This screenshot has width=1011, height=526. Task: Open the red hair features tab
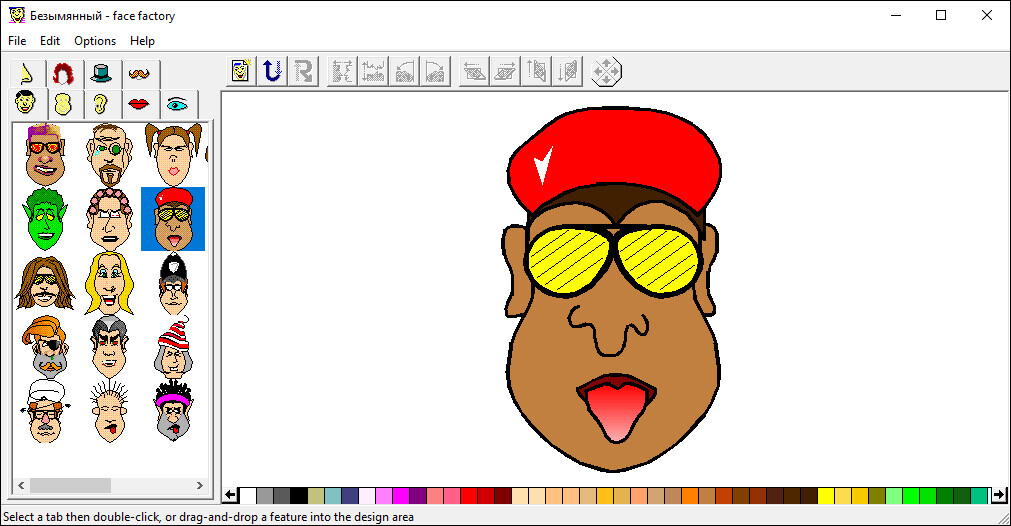tap(63, 74)
